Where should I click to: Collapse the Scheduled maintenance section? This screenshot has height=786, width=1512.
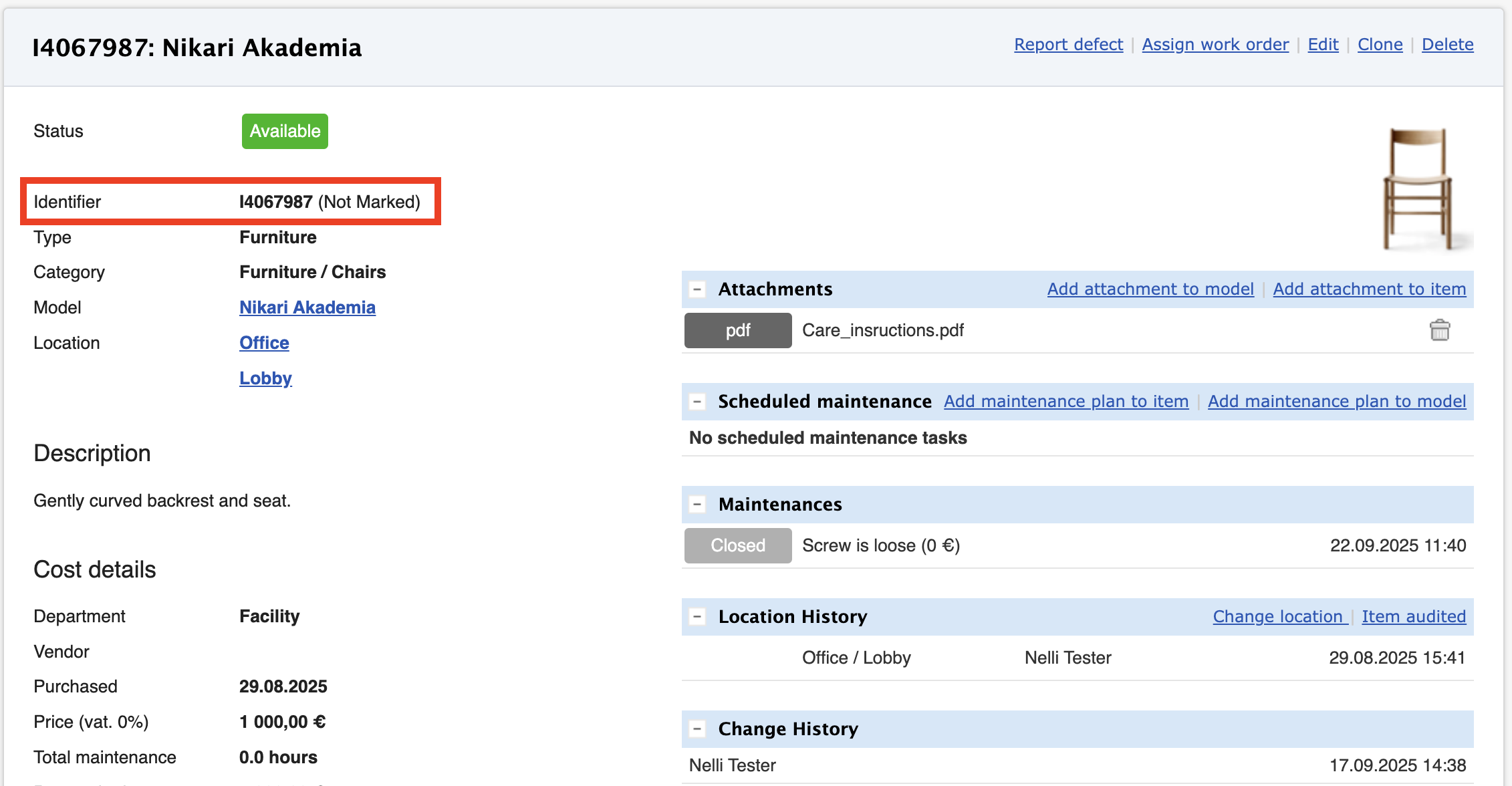pos(697,402)
